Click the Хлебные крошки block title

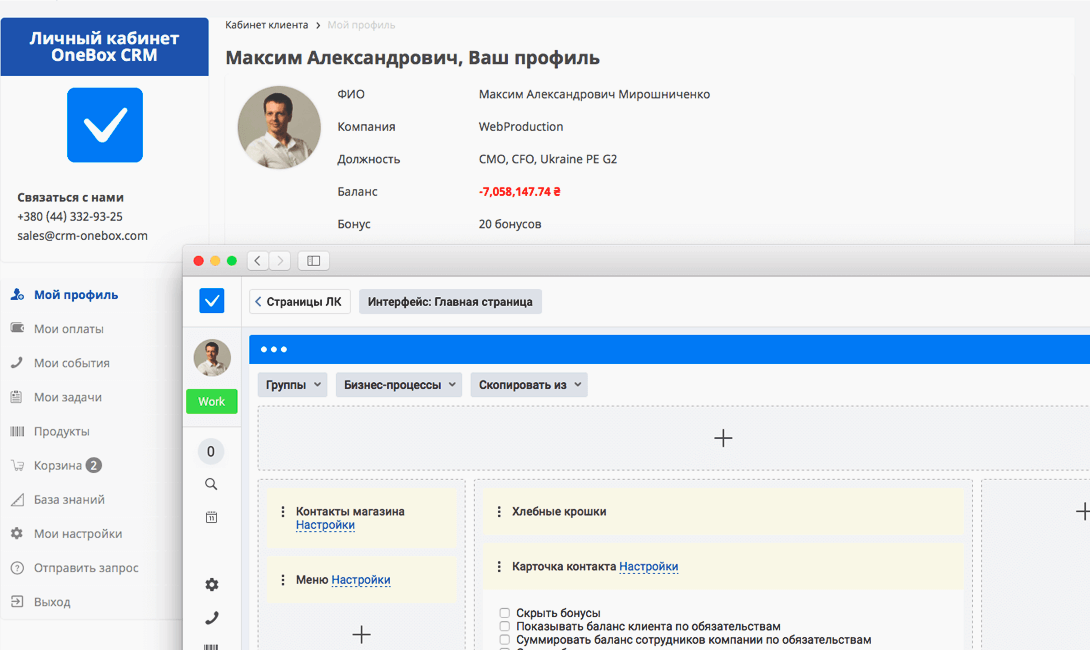559,512
